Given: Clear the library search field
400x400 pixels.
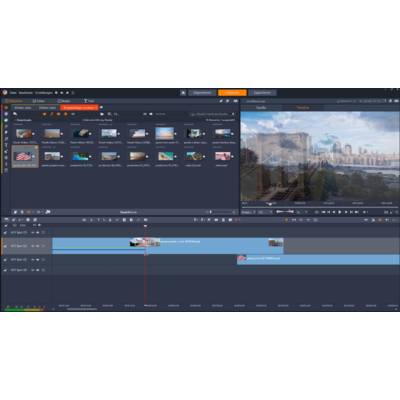Looking at the screenshot, I should [233, 114].
